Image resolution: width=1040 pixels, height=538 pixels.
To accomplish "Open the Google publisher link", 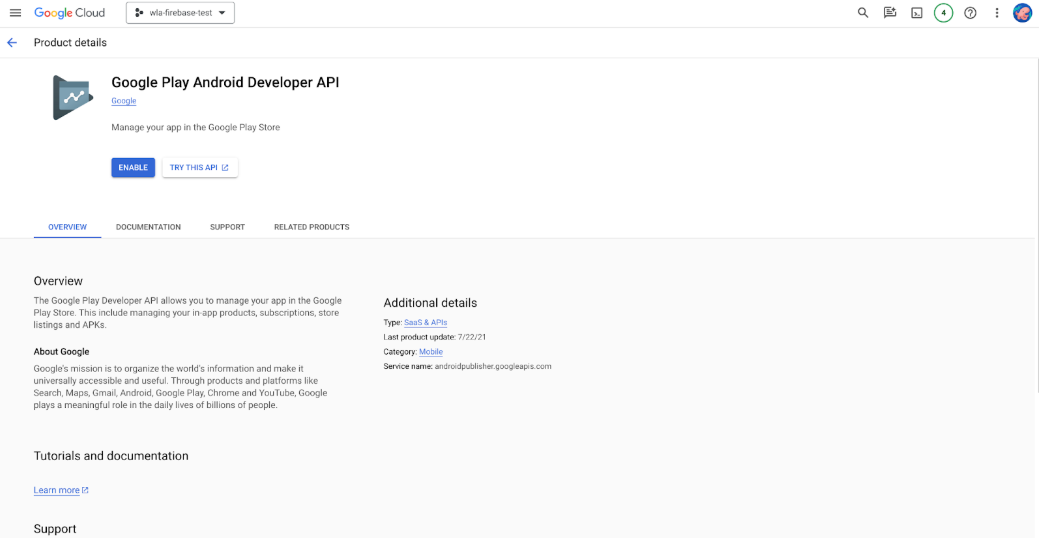I will point(123,101).
